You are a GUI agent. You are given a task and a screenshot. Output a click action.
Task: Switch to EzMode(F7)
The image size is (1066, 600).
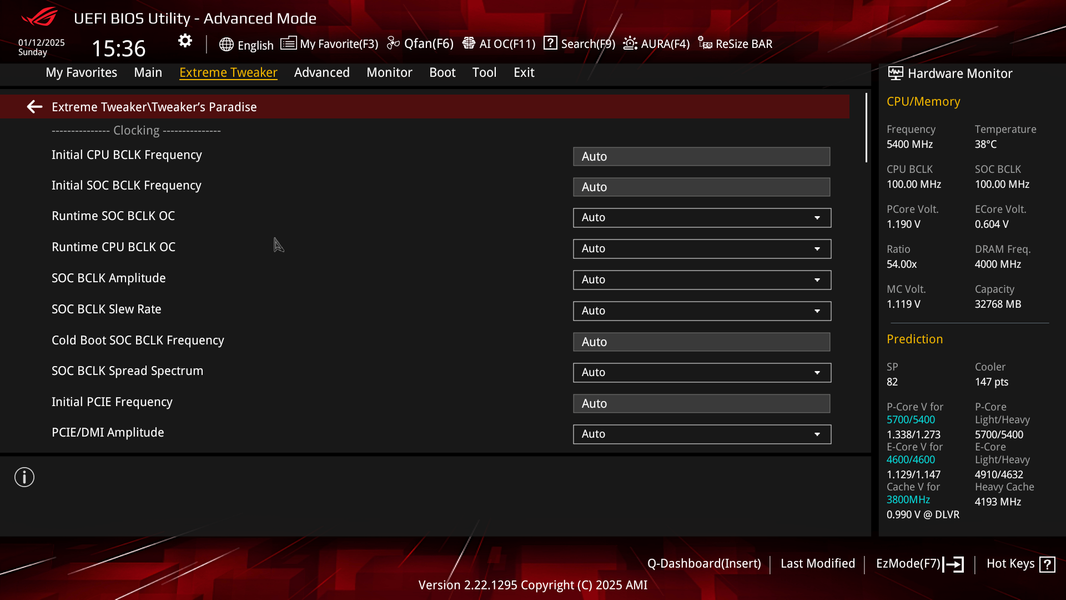[x=908, y=564]
